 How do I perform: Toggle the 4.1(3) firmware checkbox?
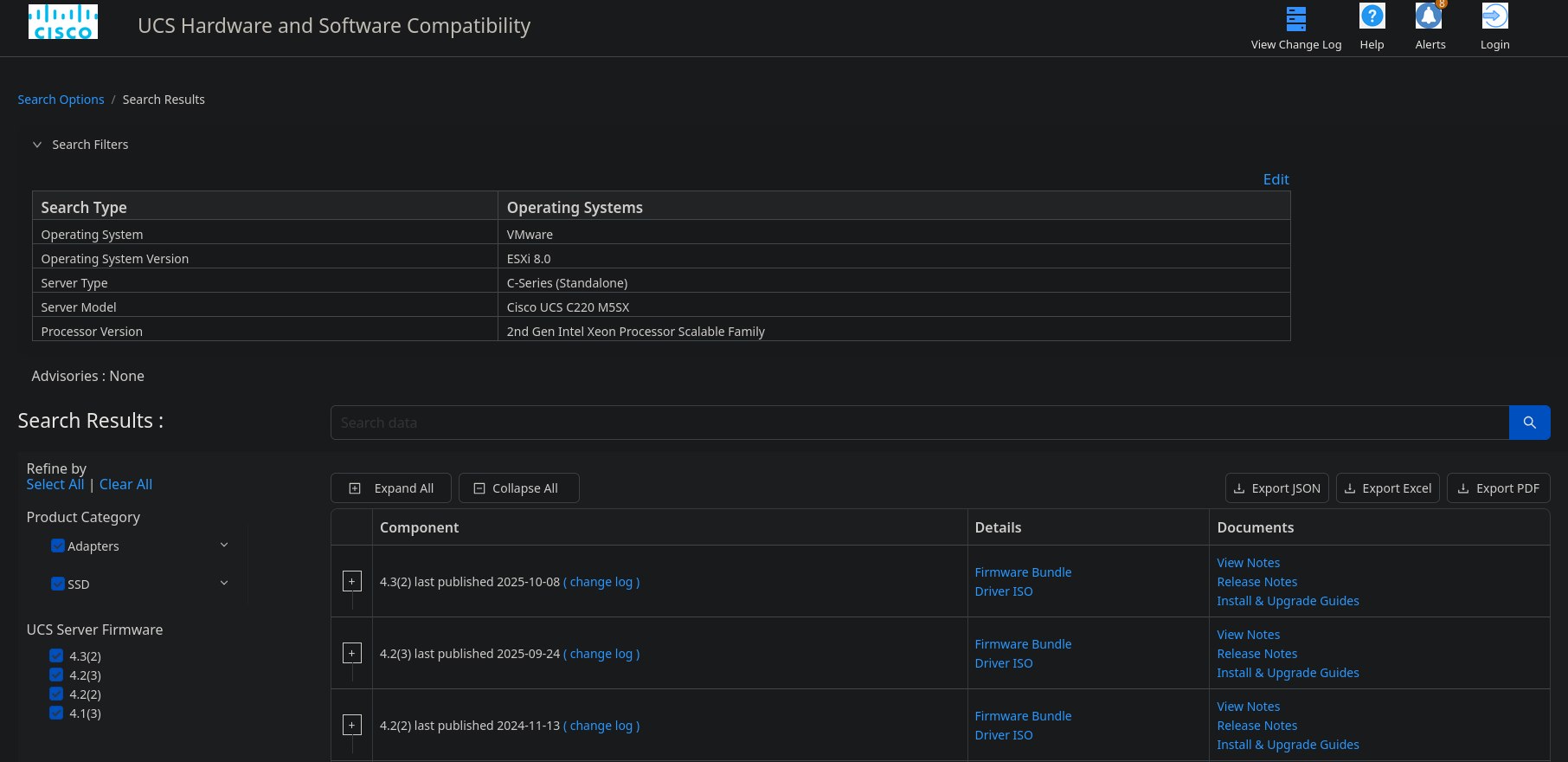click(56, 713)
